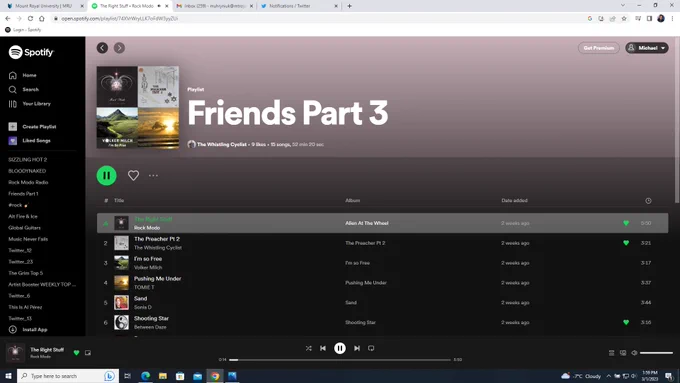Toggle picture-in-picture icon next to the now playing heart
This screenshot has width=680, height=383.
88,353
